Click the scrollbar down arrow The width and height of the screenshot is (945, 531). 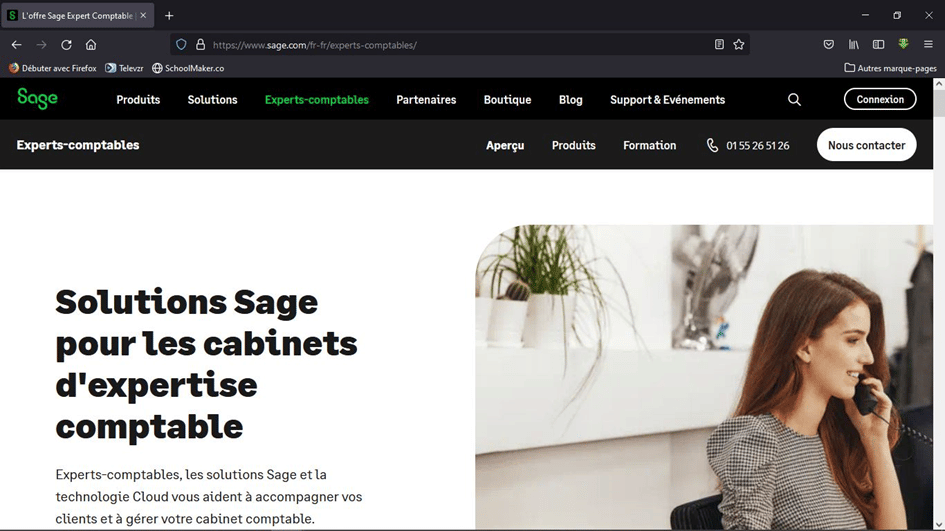click(x=939, y=524)
